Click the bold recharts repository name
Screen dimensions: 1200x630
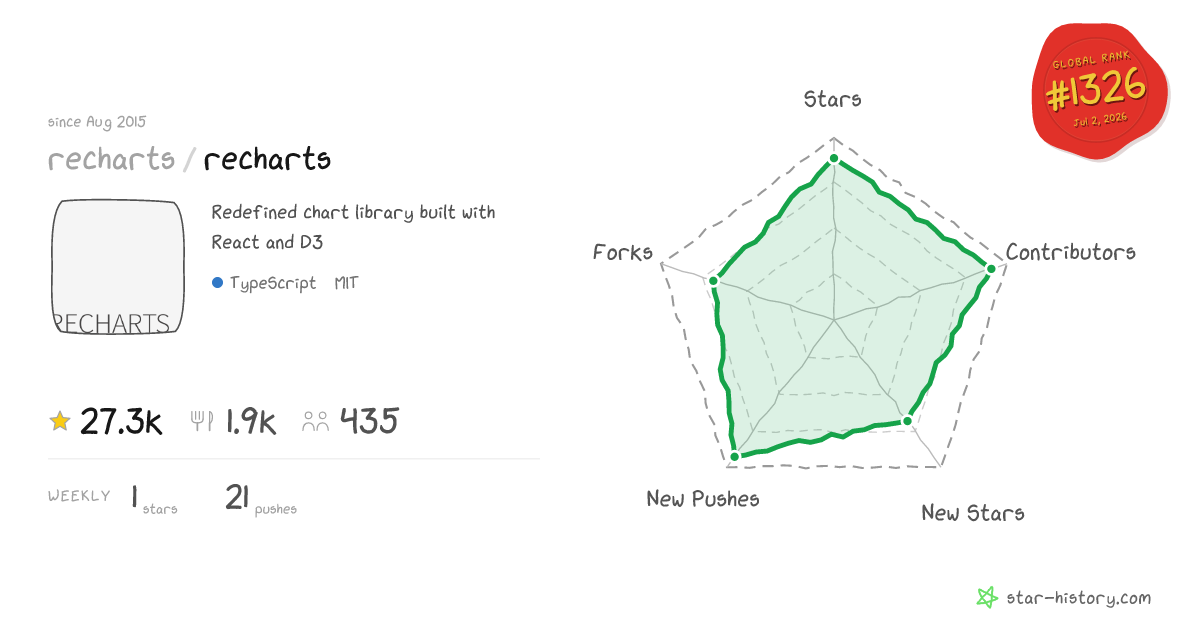pyautogui.click(x=267, y=159)
